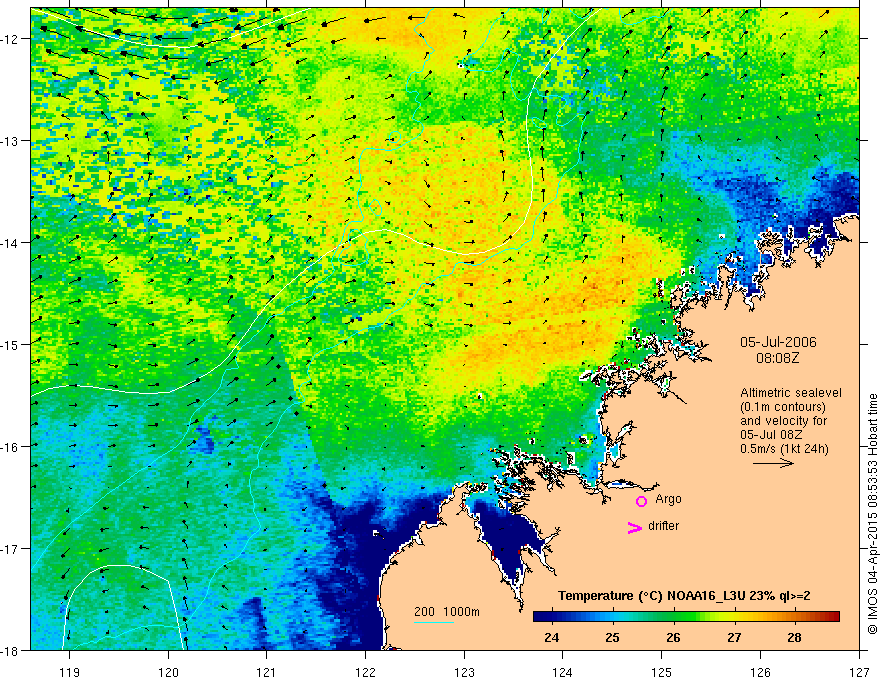Screen dimensions: 880x680
Task: Click the colorbar tick label 25
Action: (x=612, y=637)
